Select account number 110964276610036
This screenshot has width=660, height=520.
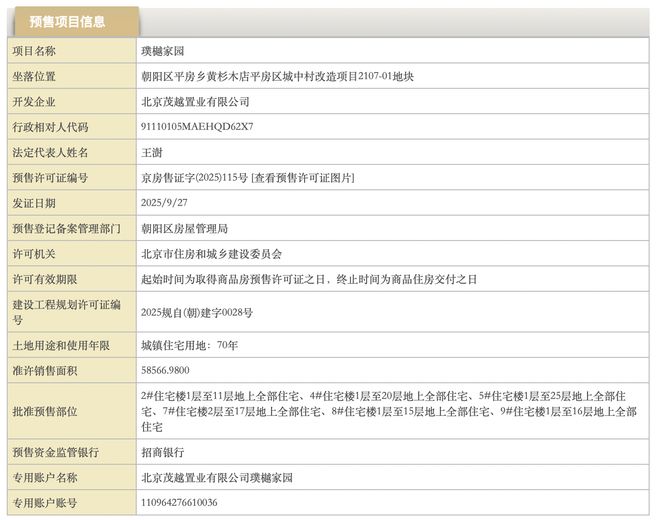pyautogui.click(x=180, y=503)
